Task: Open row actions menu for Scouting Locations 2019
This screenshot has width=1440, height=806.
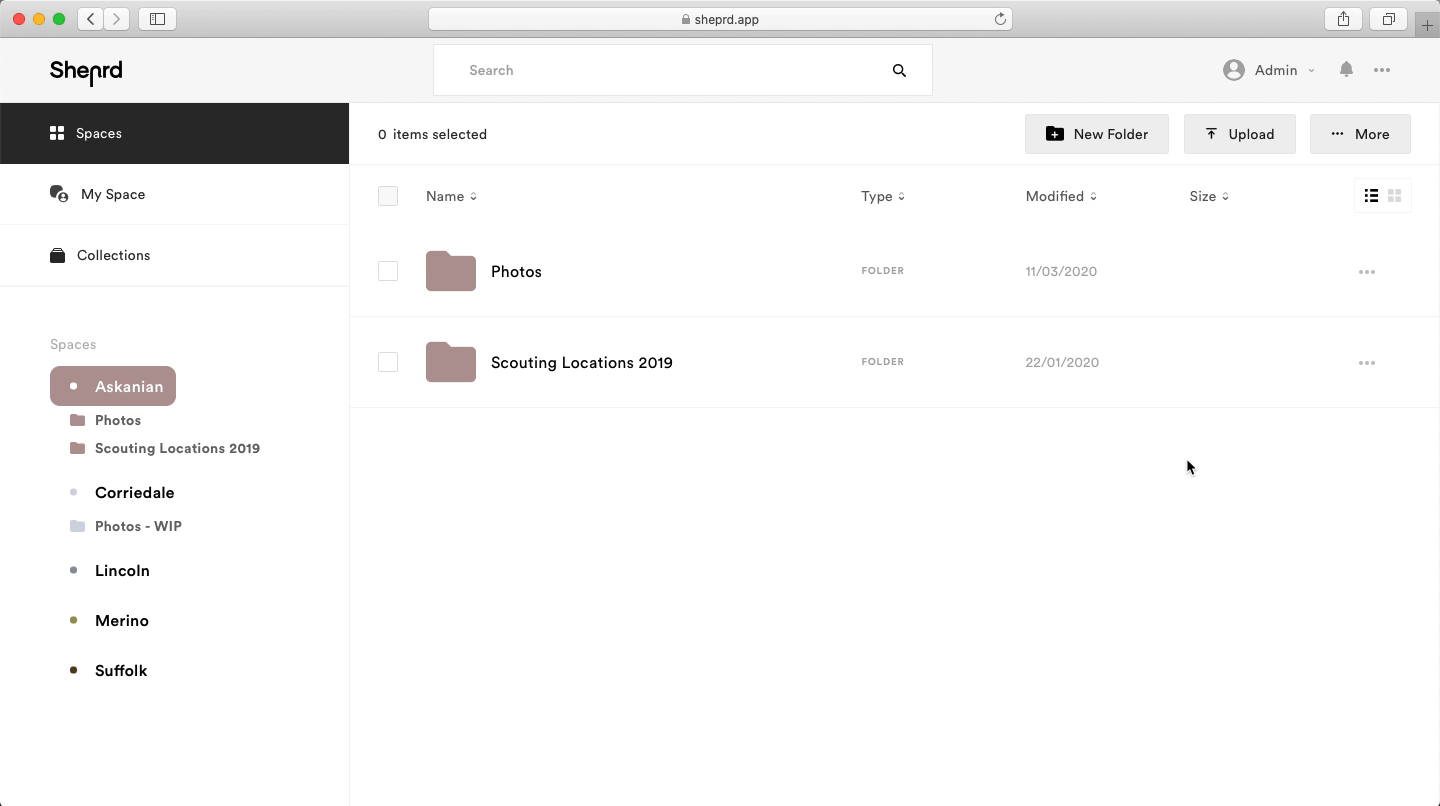Action: [1367, 362]
